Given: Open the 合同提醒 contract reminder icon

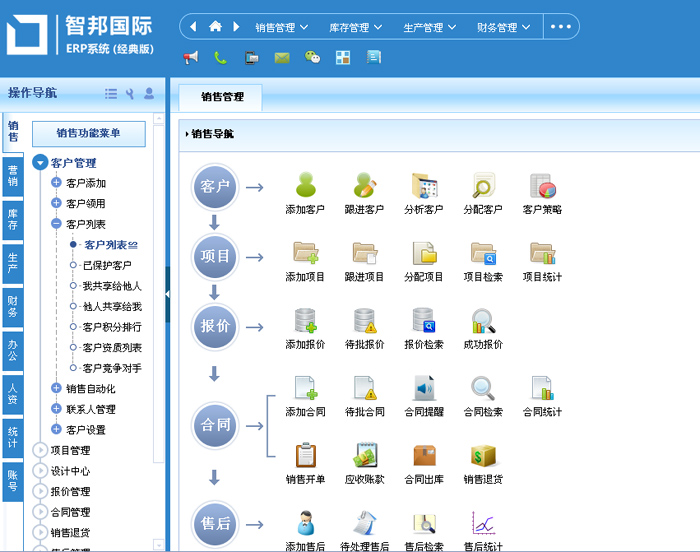Looking at the screenshot, I should tap(423, 388).
